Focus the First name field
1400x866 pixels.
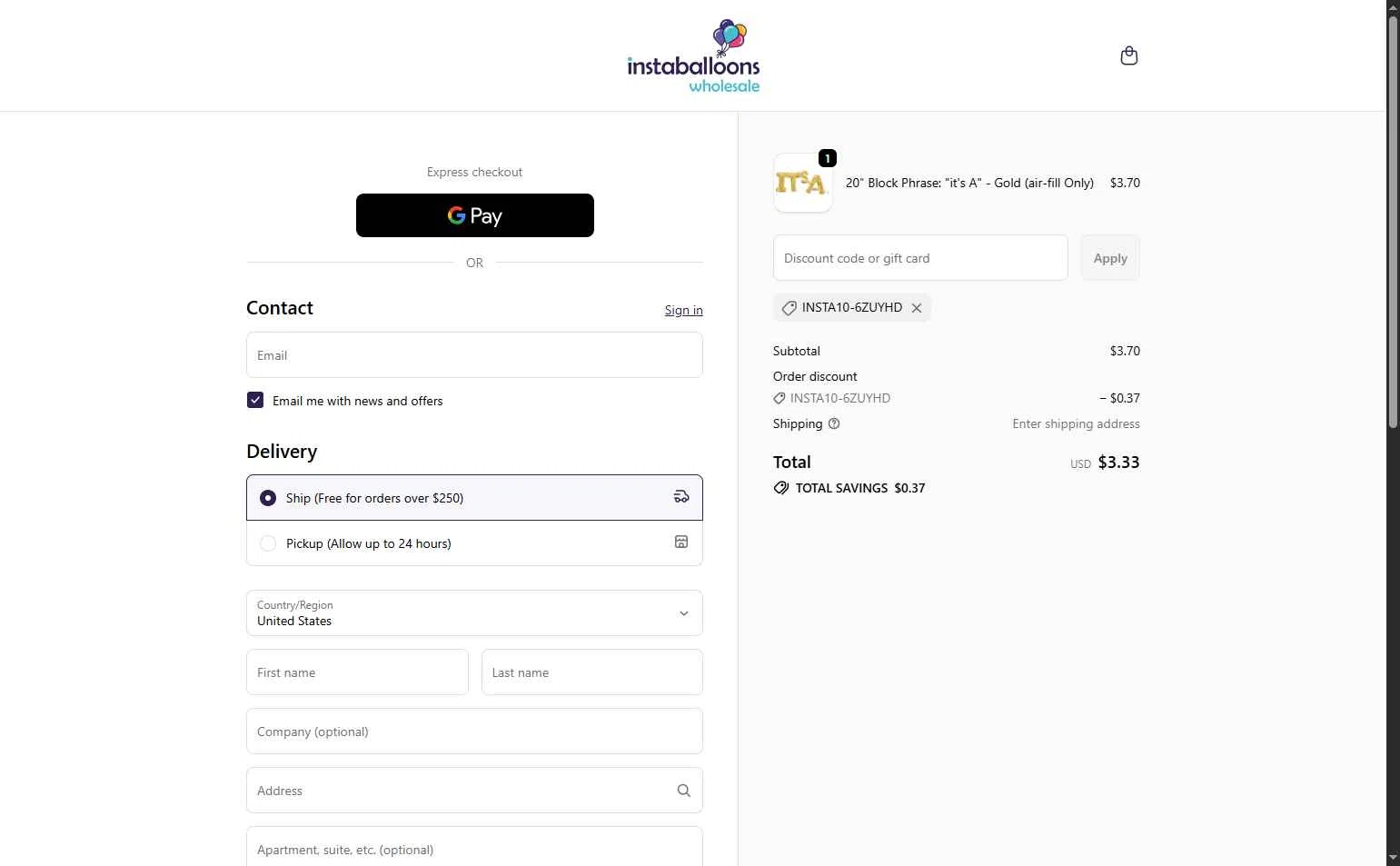pos(357,672)
